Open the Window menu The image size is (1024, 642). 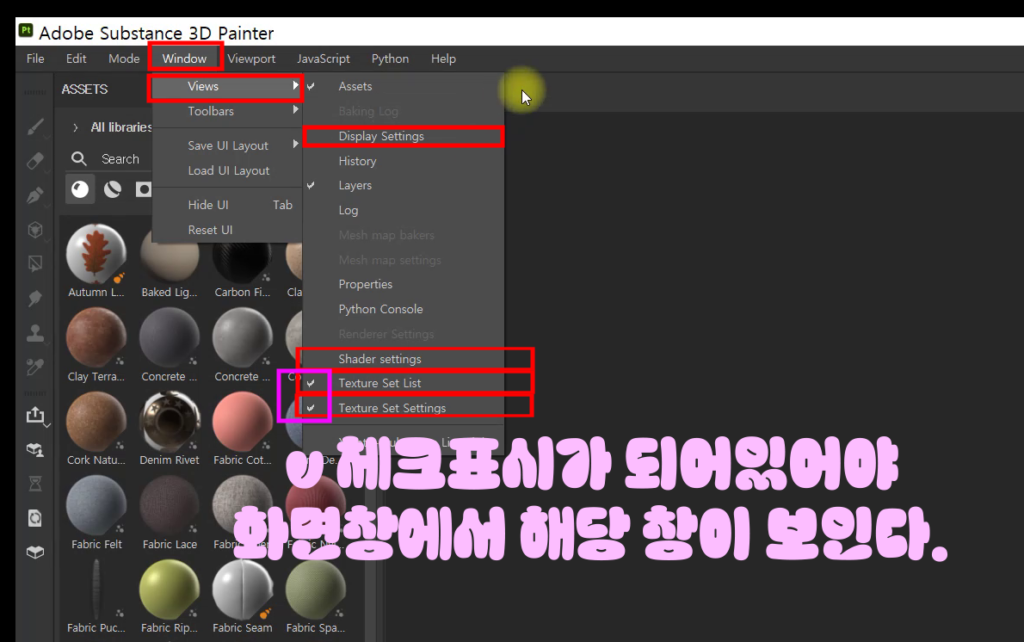tap(184, 59)
